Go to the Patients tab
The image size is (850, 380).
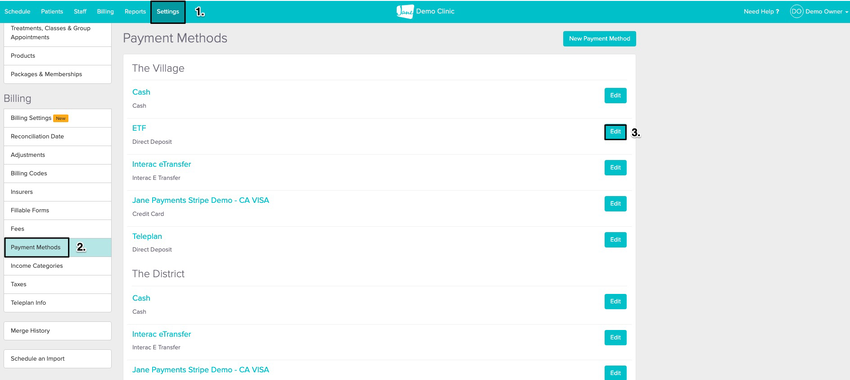(x=53, y=11)
